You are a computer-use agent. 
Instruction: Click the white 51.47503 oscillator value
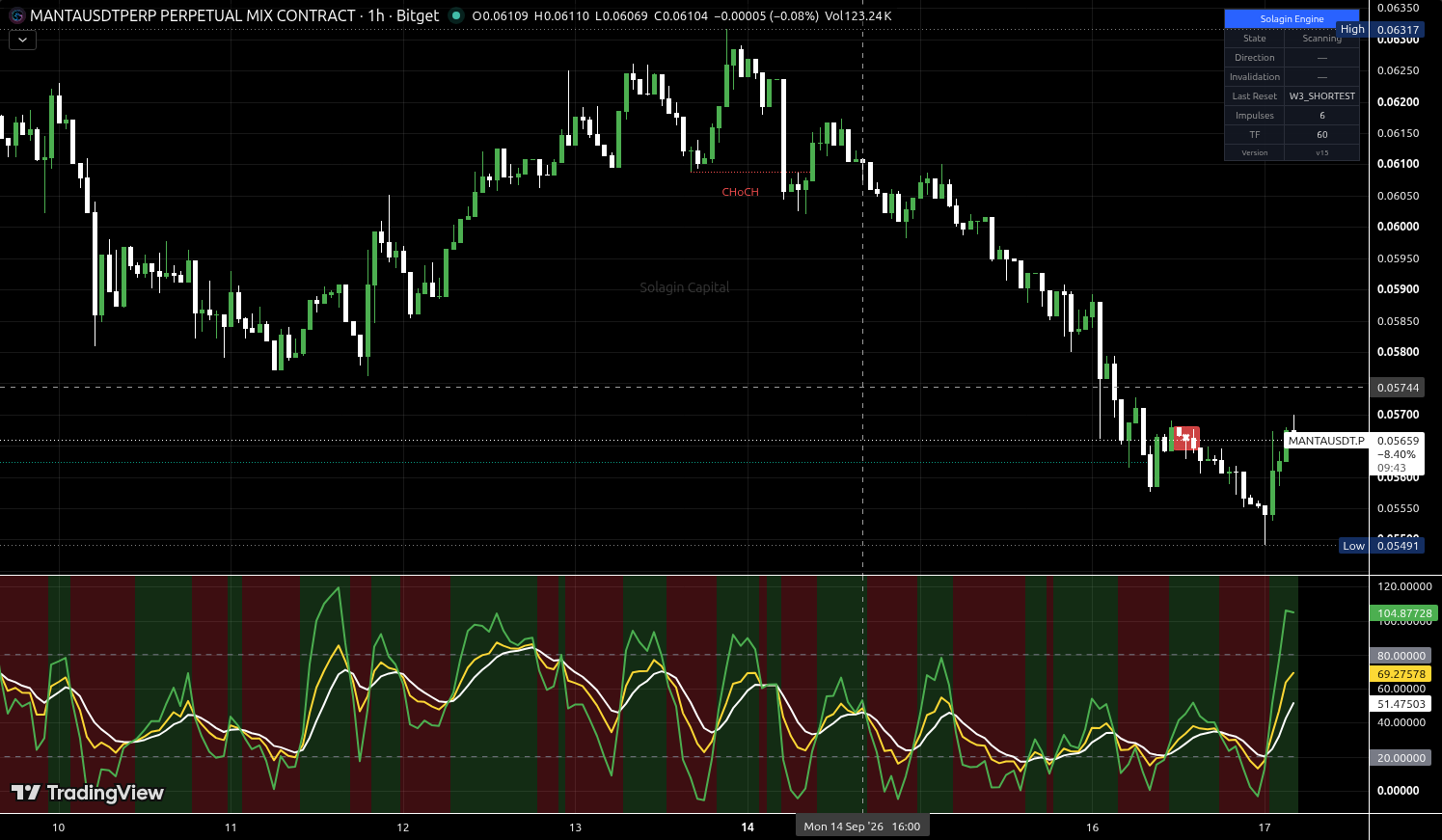click(1401, 705)
